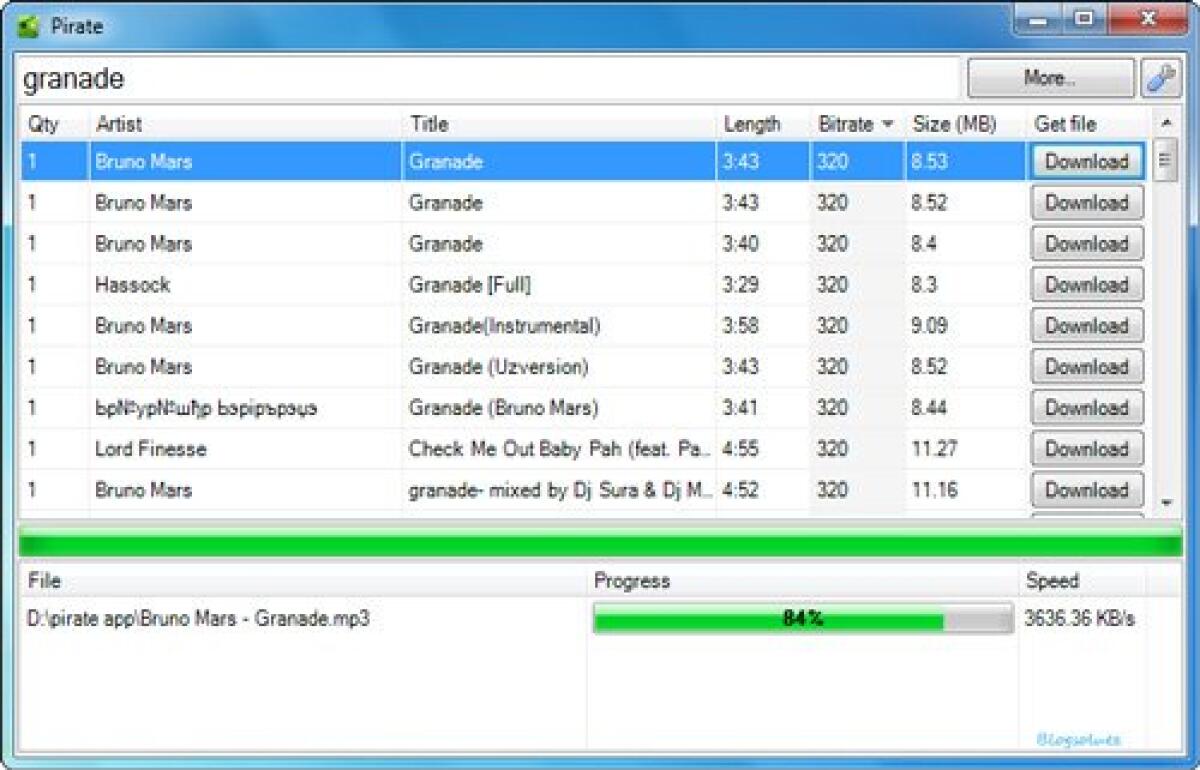Click the Get file column header
The image size is (1200, 770).
pos(1065,124)
